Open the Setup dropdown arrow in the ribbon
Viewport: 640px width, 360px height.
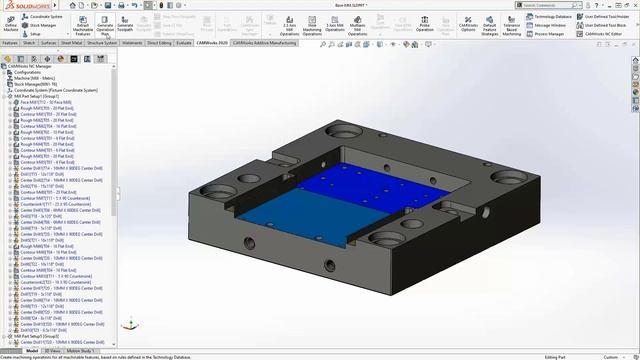coord(68,34)
